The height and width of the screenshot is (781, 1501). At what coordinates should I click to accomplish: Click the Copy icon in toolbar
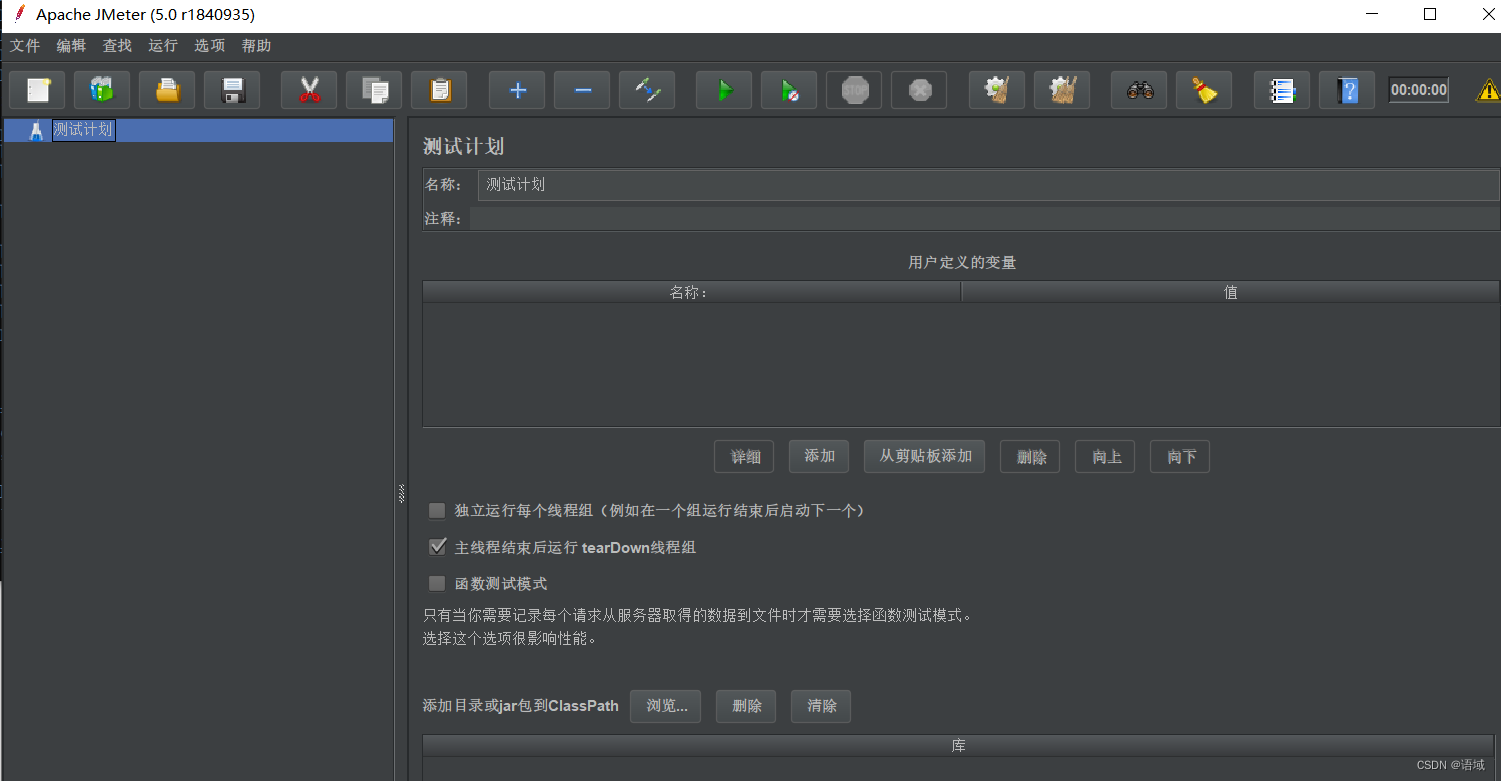pos(375,90)
